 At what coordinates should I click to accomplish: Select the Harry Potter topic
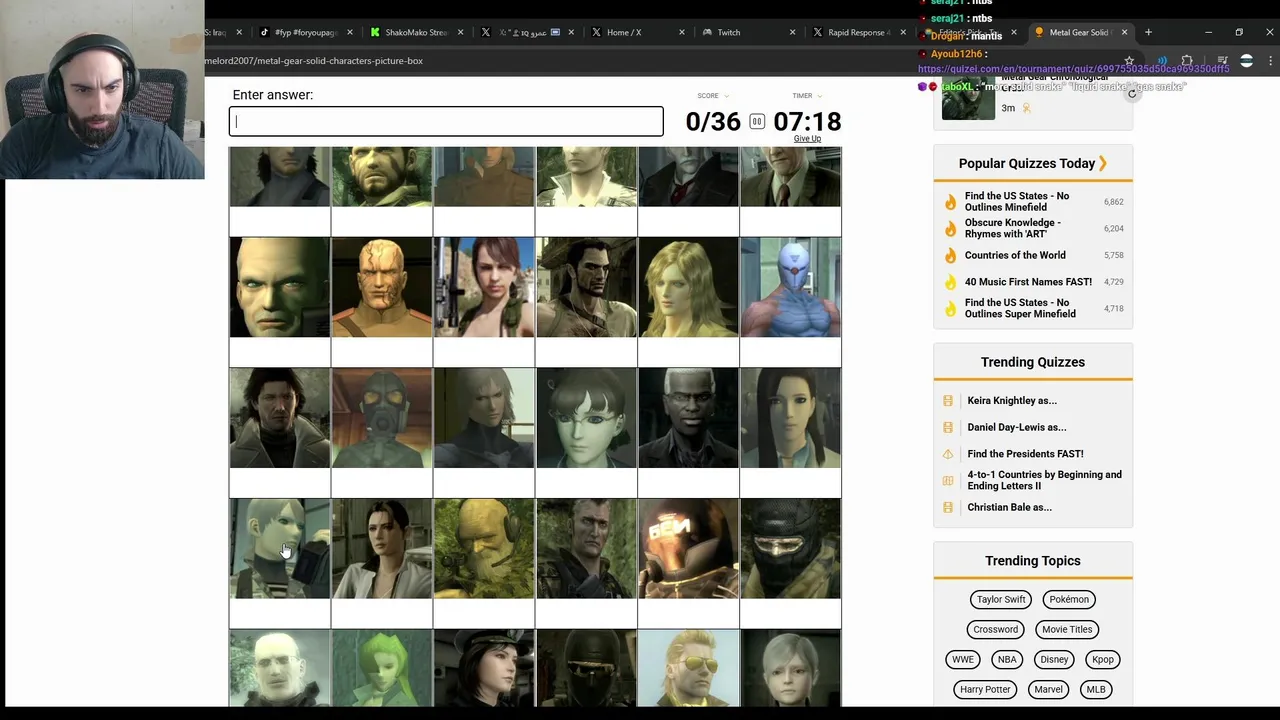(x=985, y=690)
